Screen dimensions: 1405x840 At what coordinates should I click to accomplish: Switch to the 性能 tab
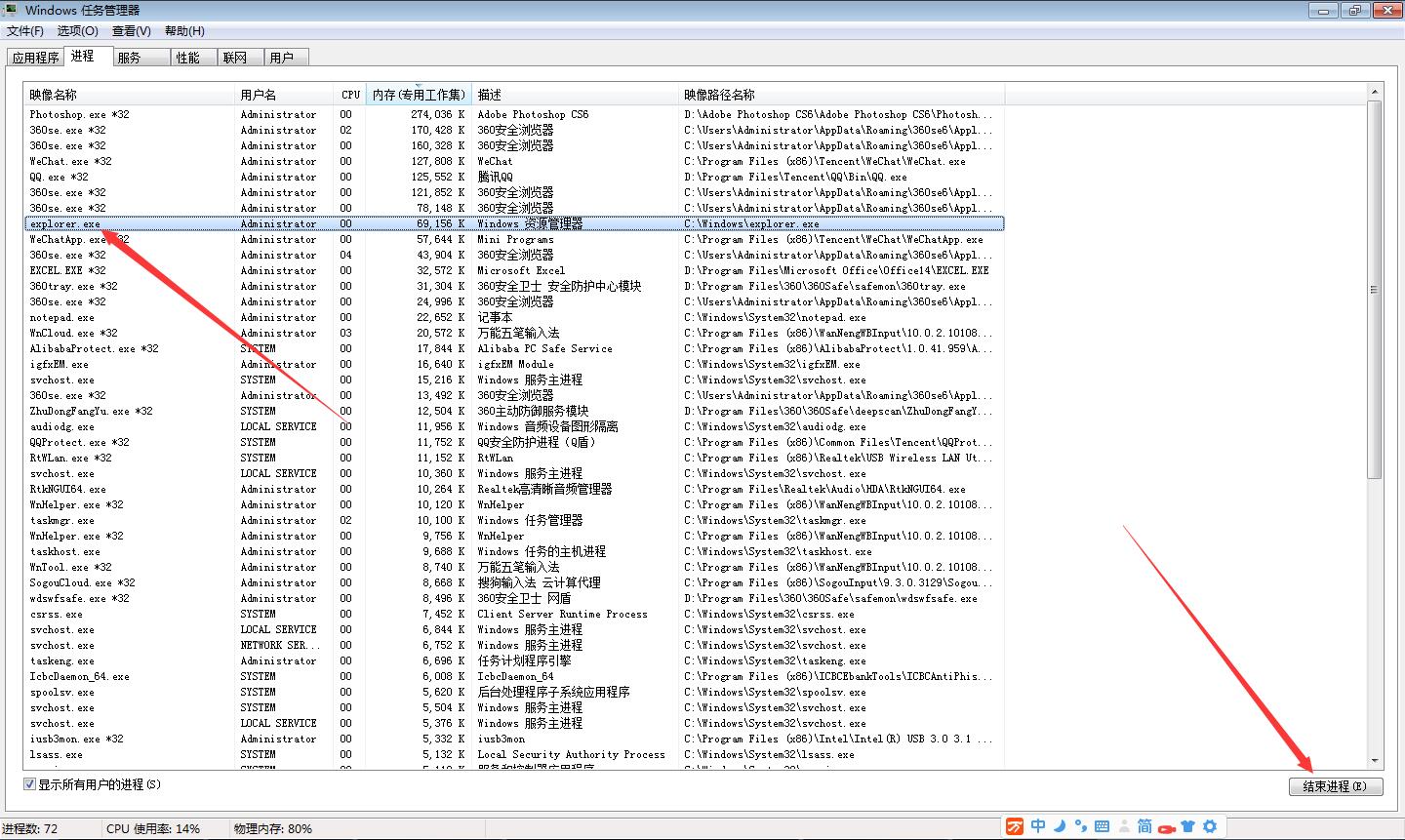194,58
